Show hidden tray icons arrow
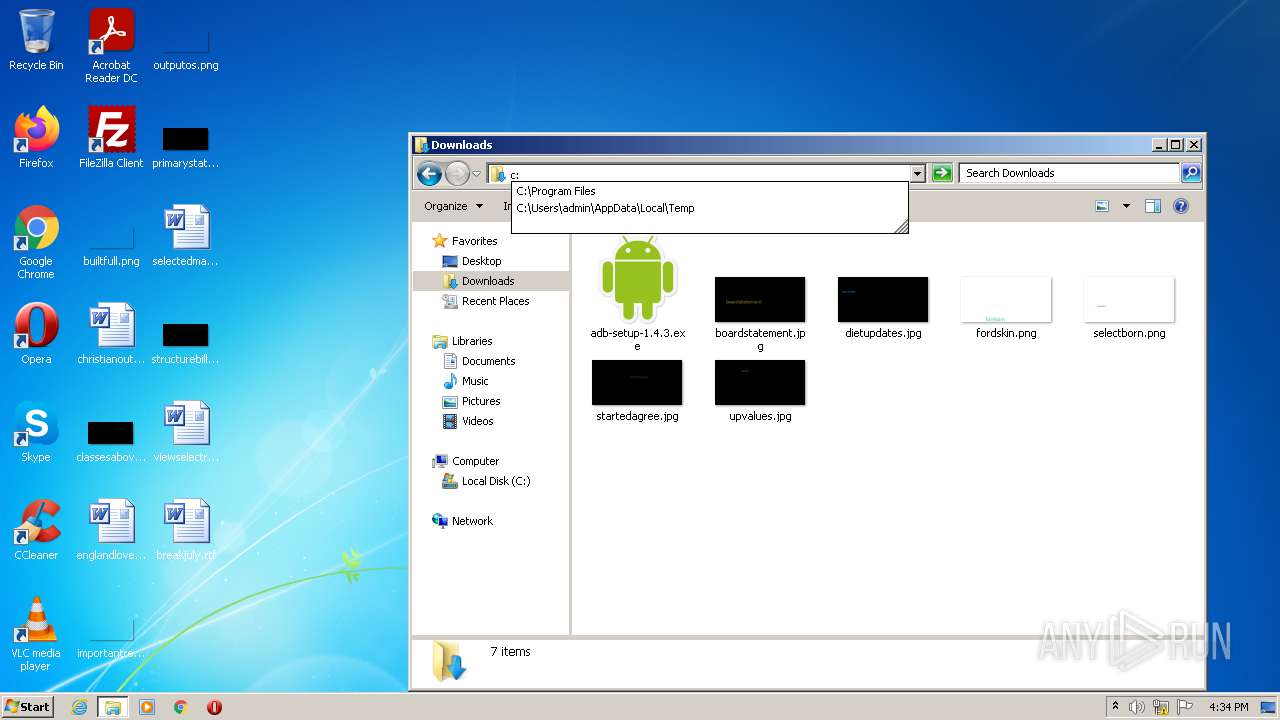1280x720 pixels. pyautogui.click(x=1115, y=707)
